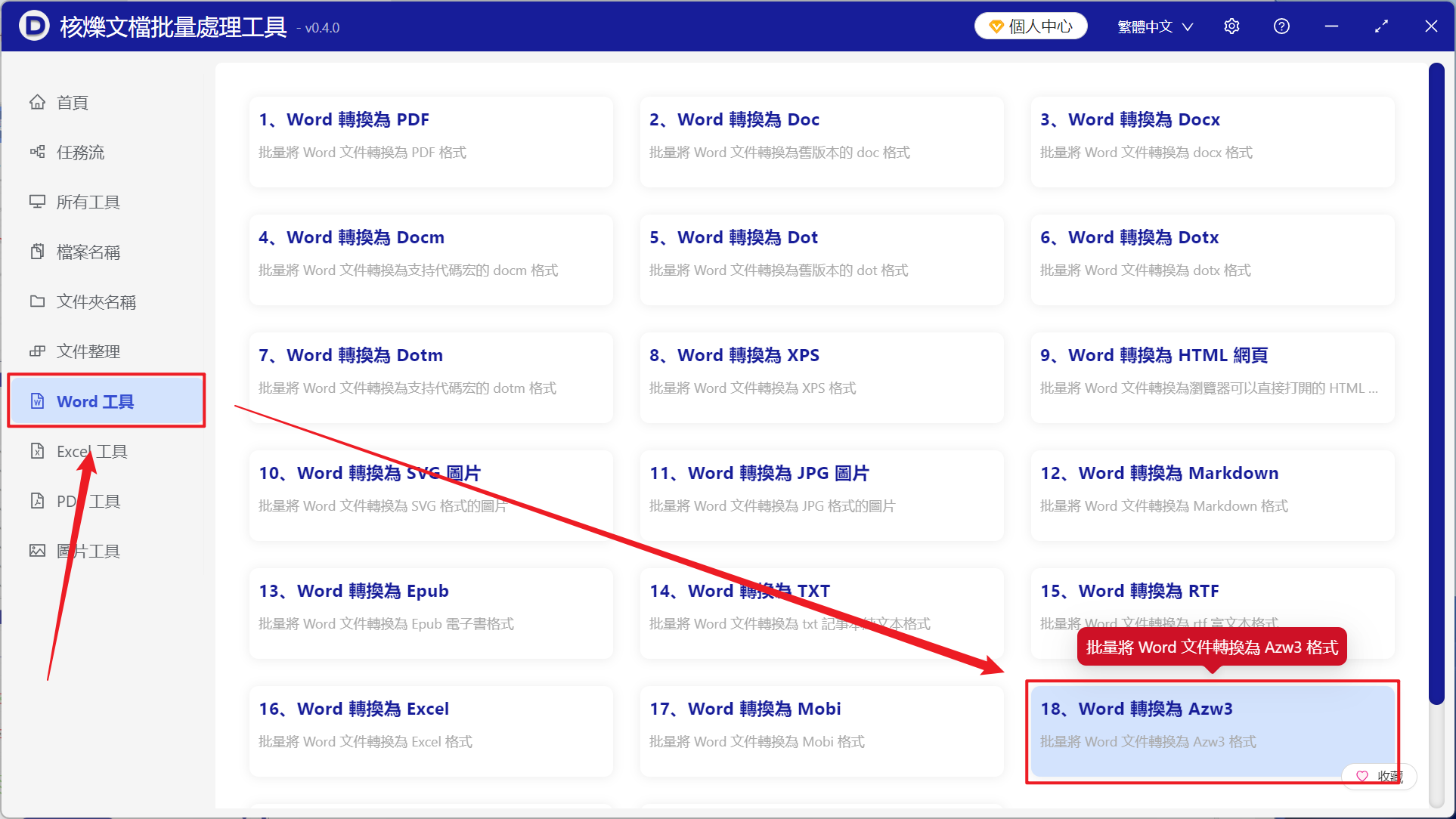
Task: Open the help question mark icon
Action: [1281, 26]
